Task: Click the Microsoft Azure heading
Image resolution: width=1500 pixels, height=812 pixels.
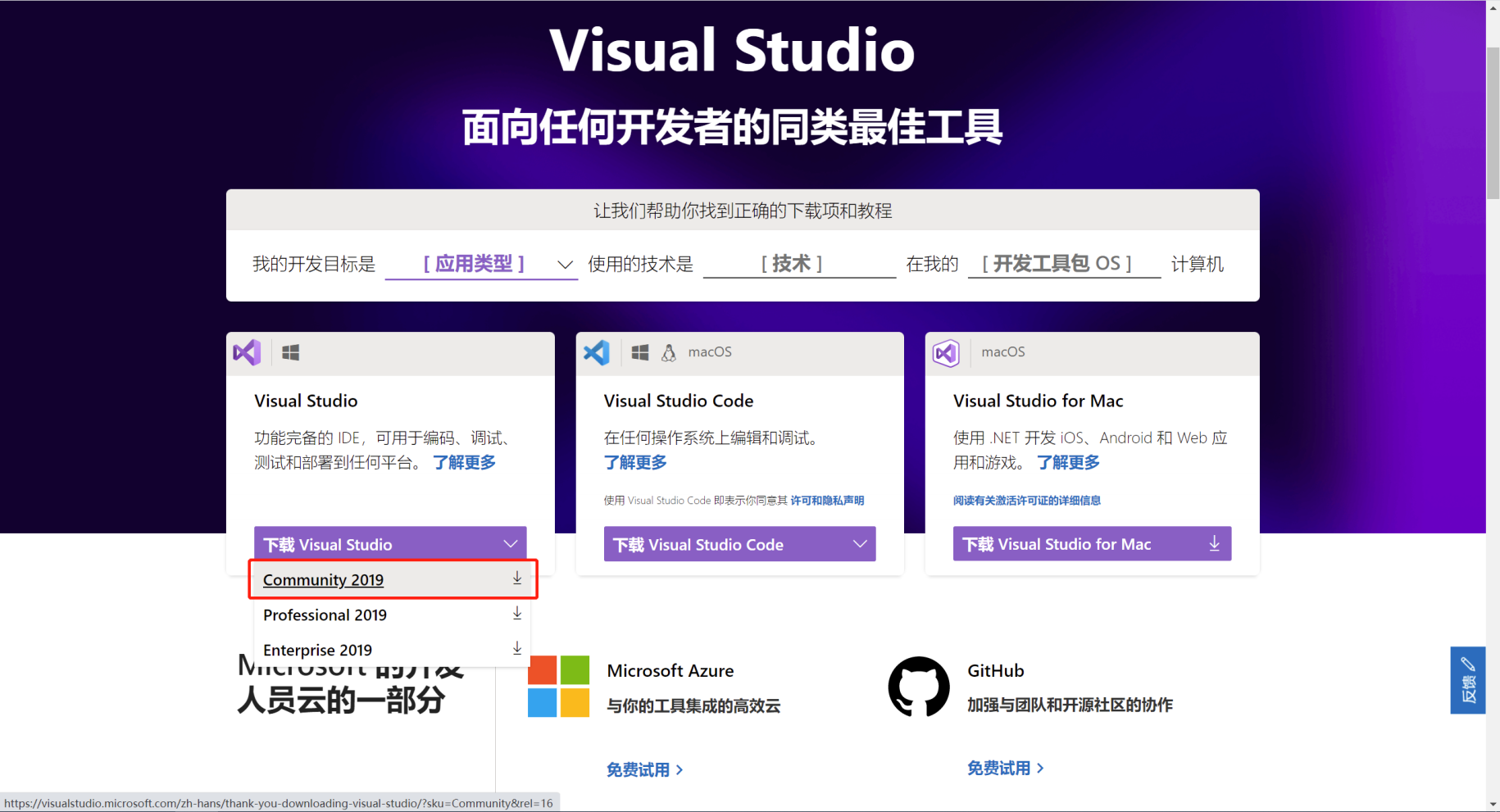Action: point(670,670)
